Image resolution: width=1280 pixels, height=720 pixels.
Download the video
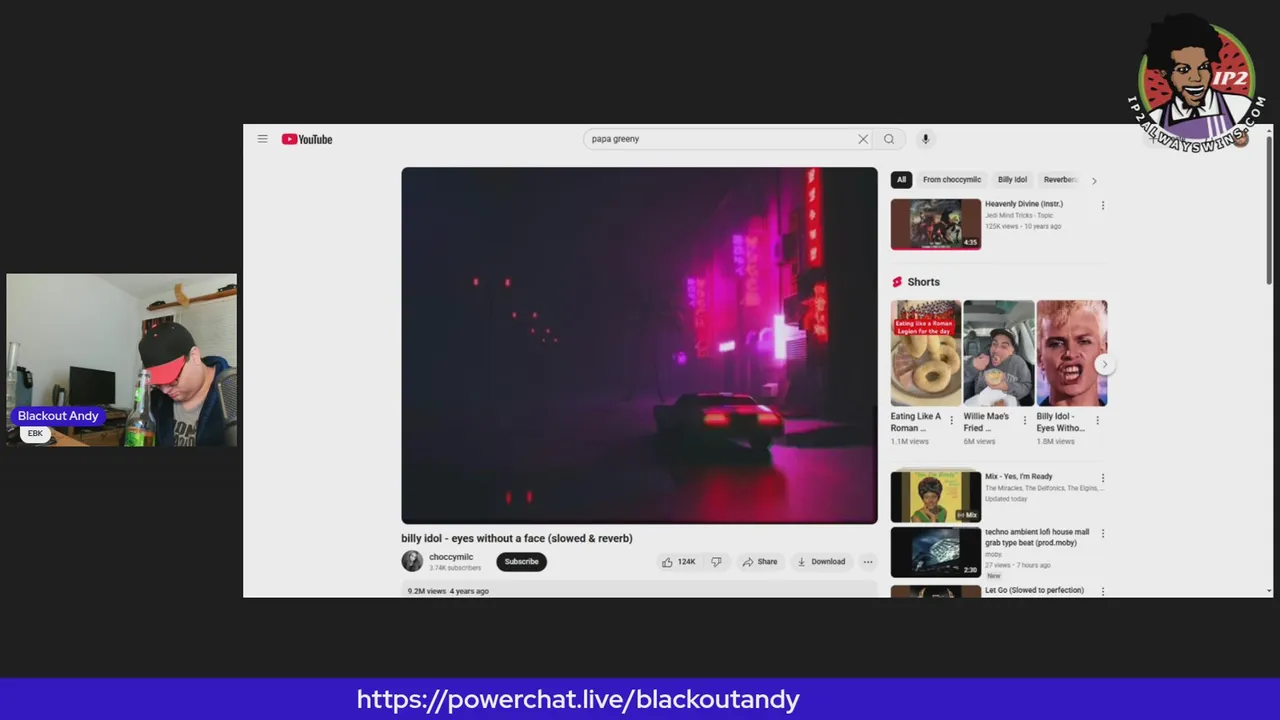pos(821,562)
